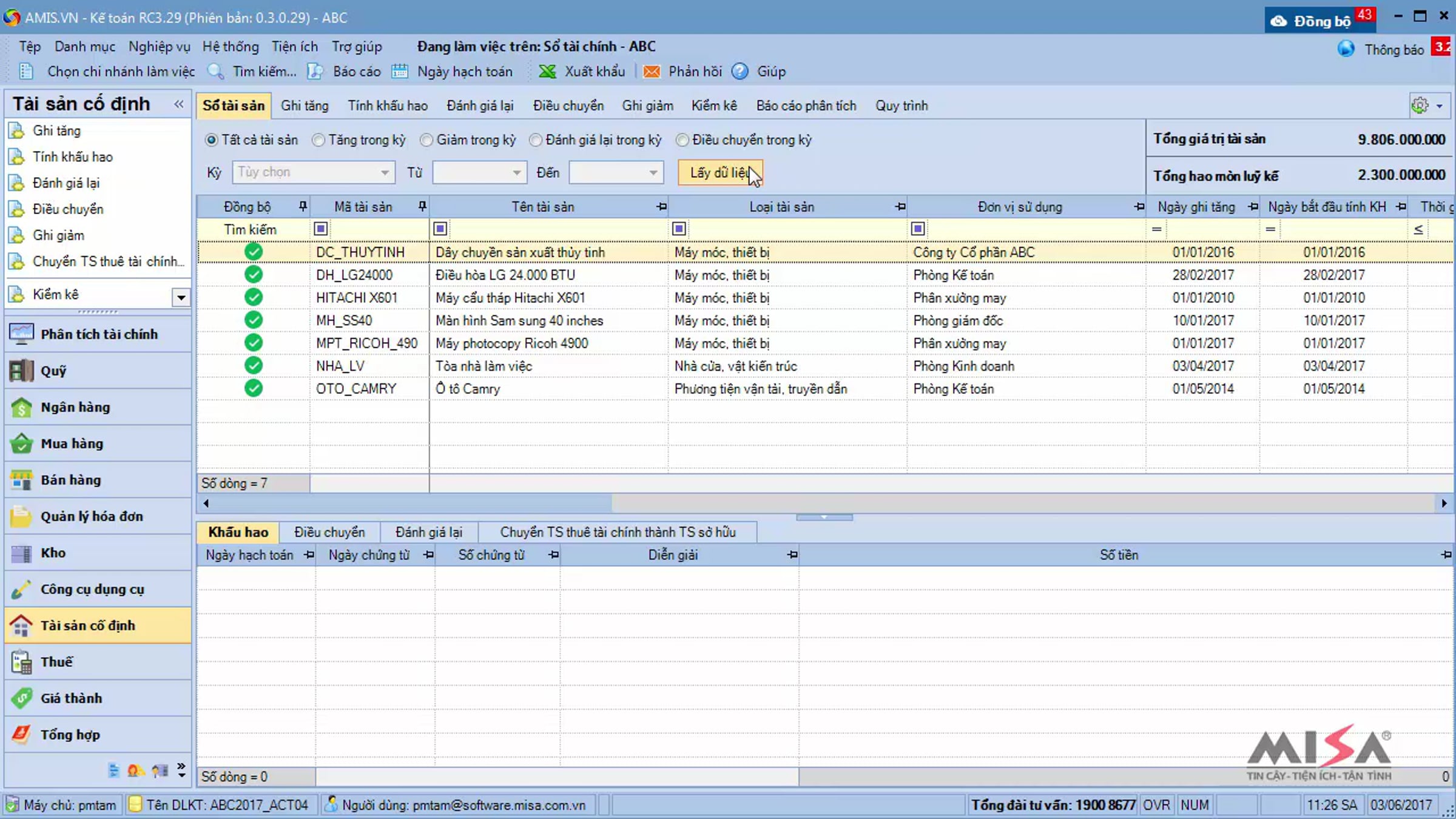Click the Phản hồi envelope icon
The height and width of the screenshot is (819, 1456).
coord(652,72)
